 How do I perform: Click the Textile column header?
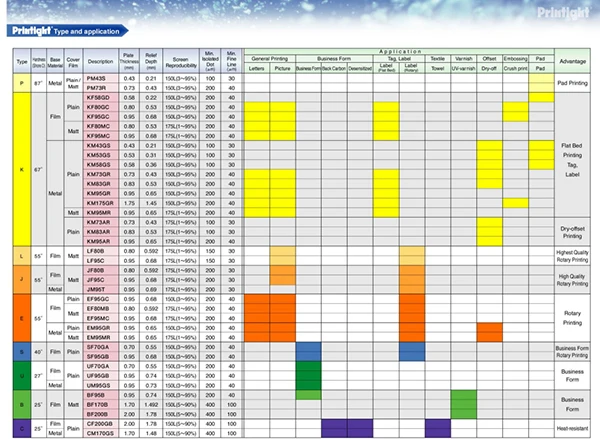click(x=438, y=59)
